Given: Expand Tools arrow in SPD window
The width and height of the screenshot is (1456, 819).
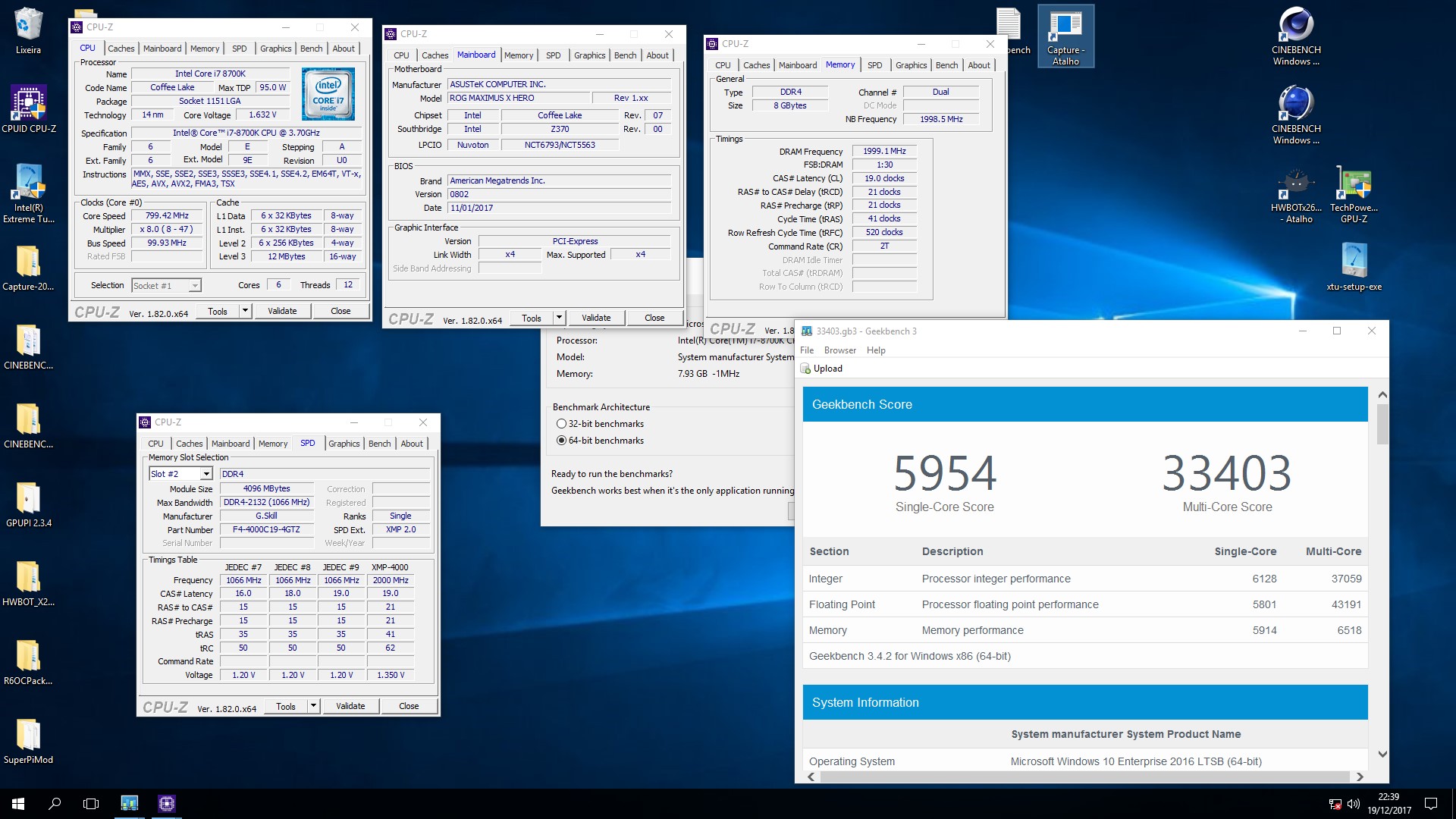Looking at the screenshot, I should [313, 706].
